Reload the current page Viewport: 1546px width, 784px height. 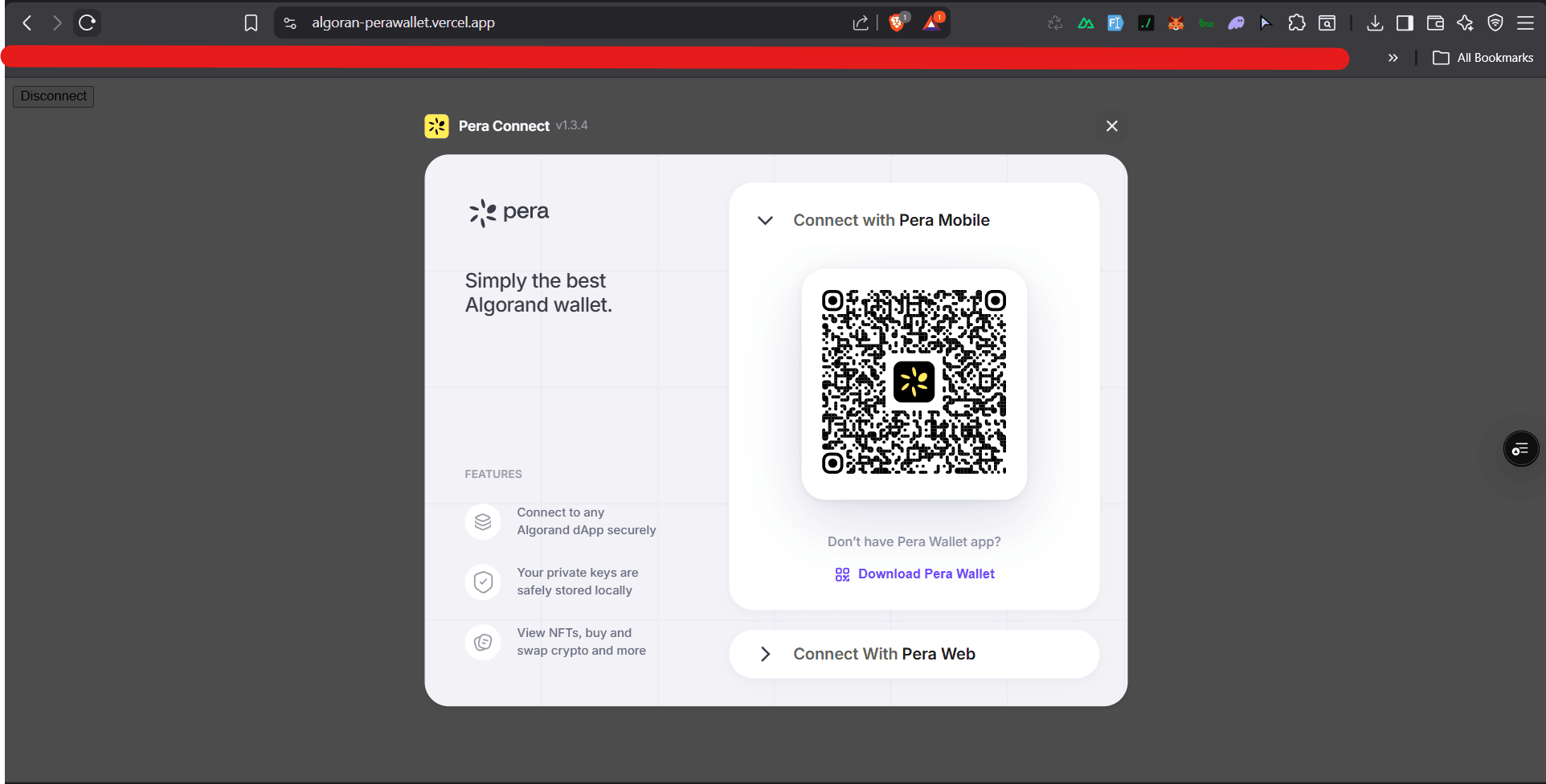pos(87,22)
